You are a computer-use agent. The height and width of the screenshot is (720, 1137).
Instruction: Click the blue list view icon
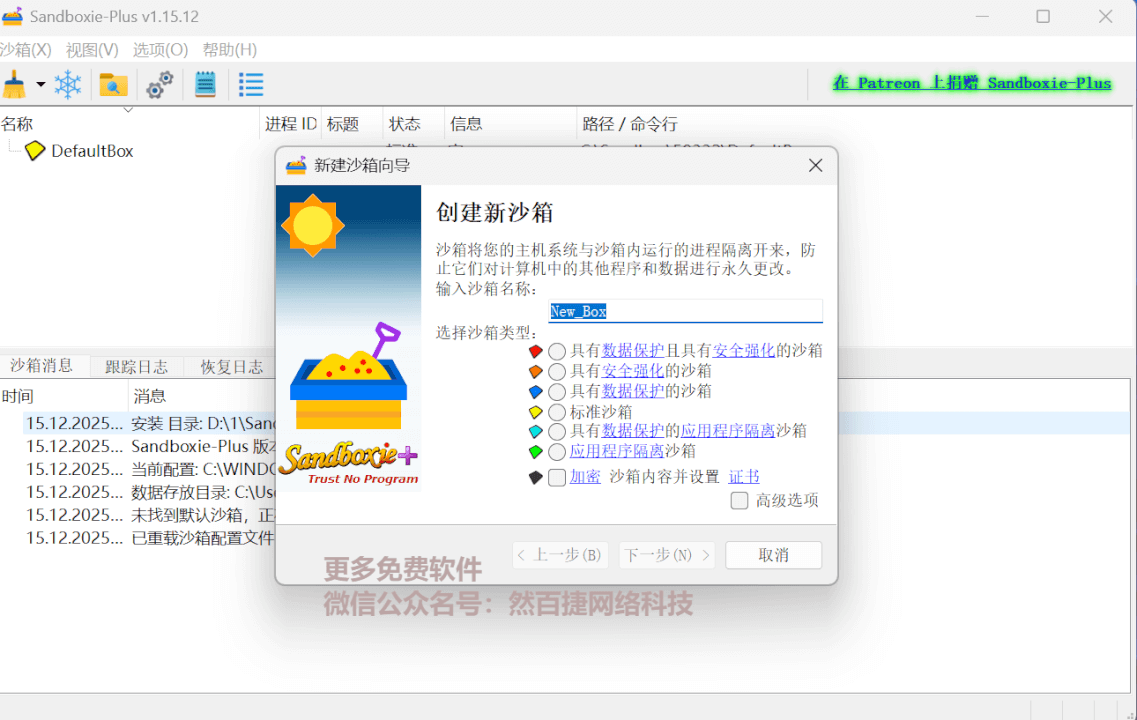[250, 85]
